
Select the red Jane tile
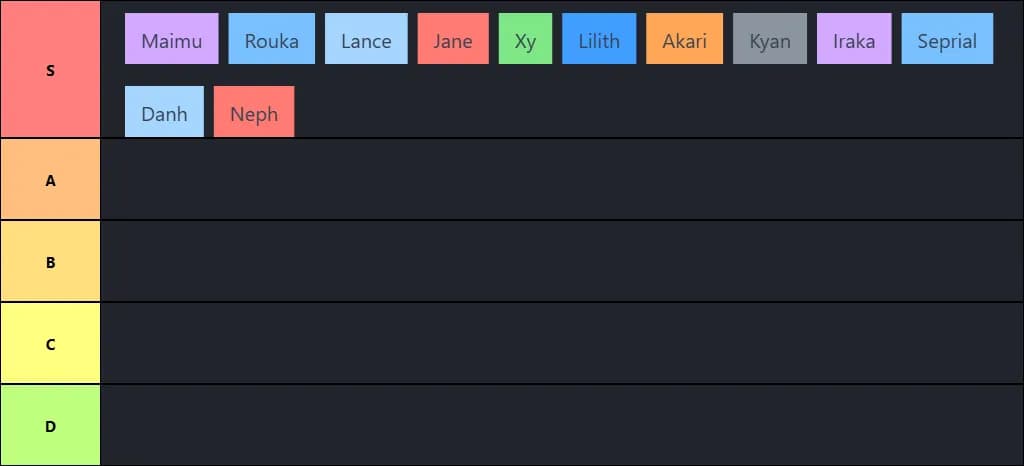point(453,40)
